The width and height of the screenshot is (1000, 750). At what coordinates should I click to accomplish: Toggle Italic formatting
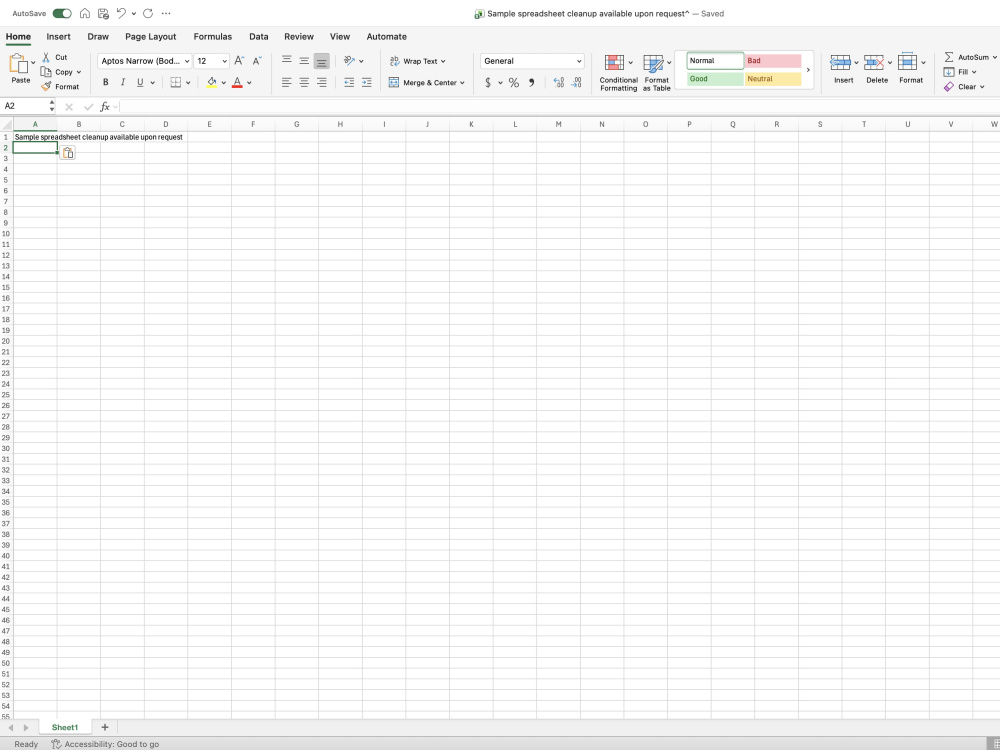click(x=122, y=82)
